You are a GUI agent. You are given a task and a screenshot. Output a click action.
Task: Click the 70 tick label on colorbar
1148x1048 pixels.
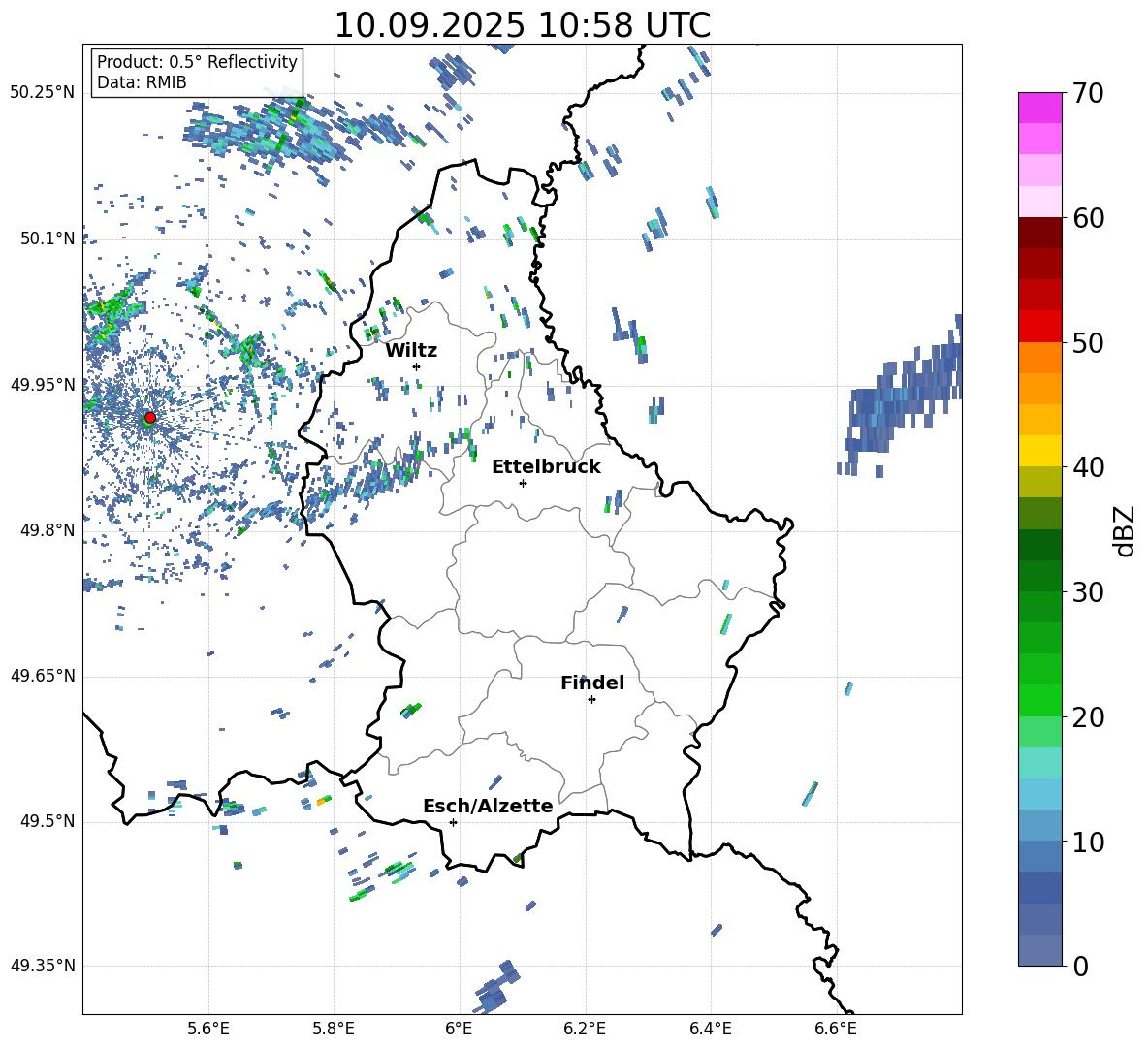(x=1089, y=93)
